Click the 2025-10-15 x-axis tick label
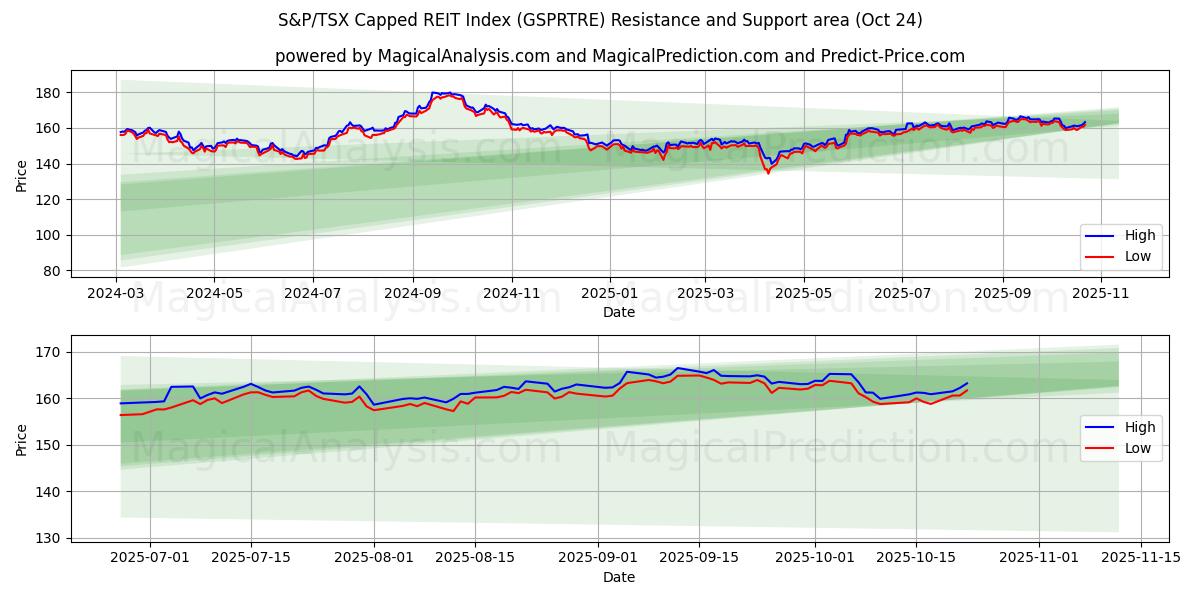 tap(915, 557)
